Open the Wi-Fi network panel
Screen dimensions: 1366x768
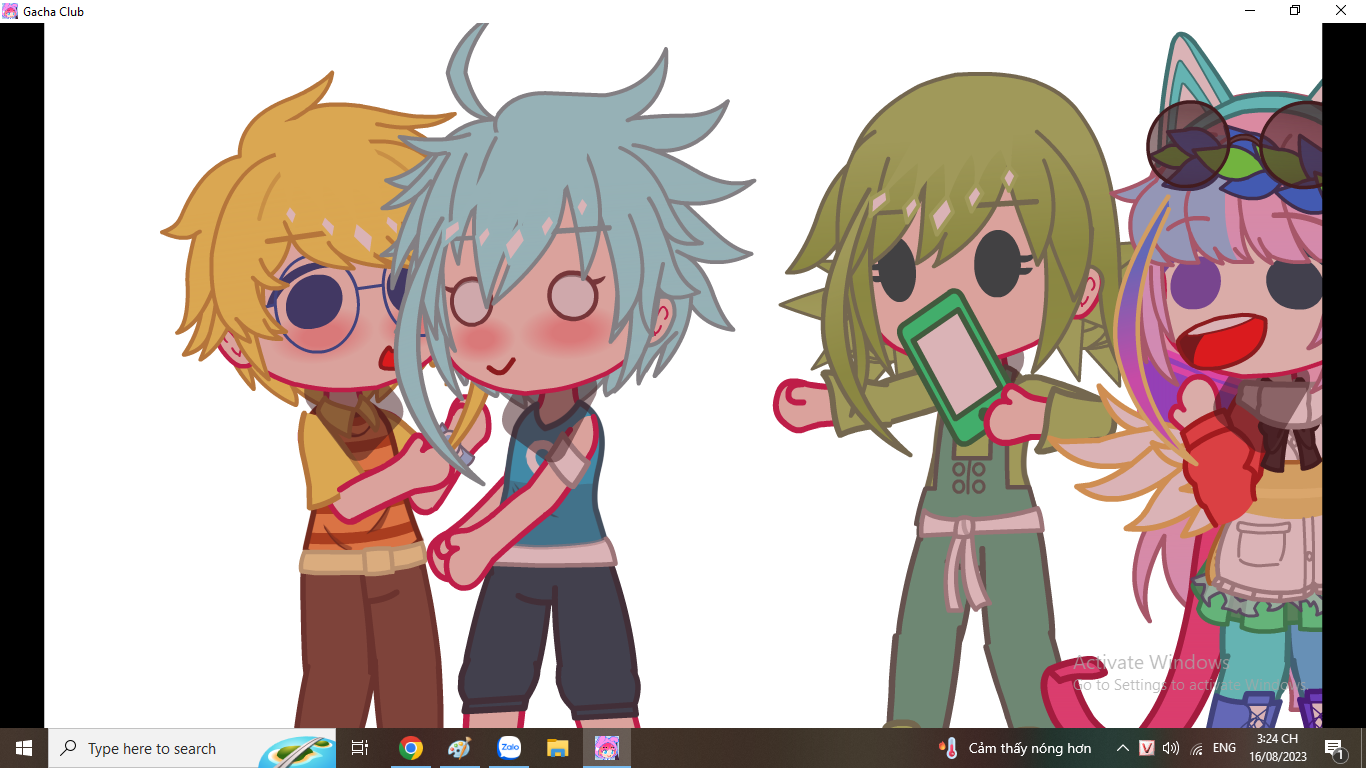click(1196, 748)
